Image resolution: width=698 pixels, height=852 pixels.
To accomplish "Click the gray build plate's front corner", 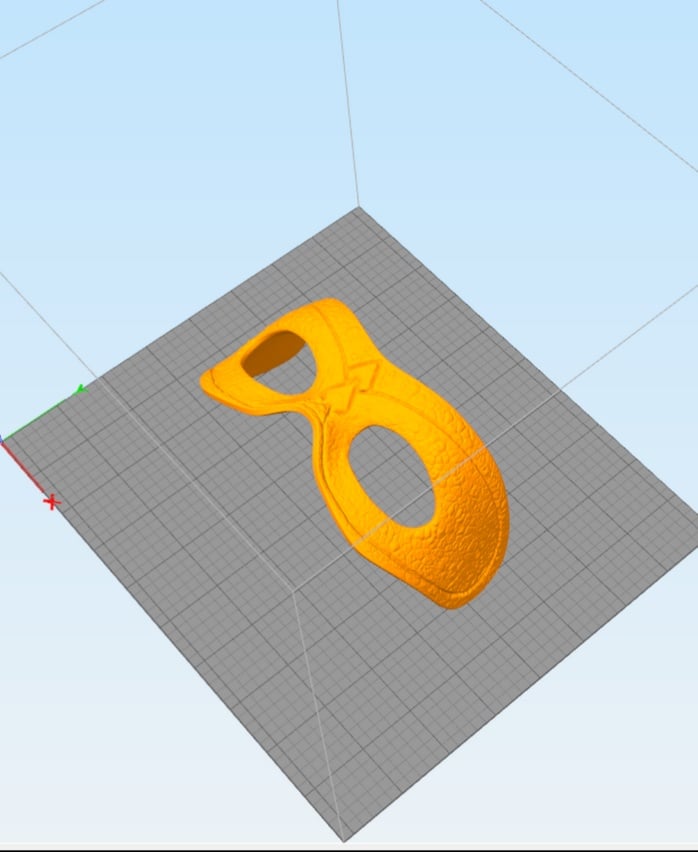I will 343,838.
